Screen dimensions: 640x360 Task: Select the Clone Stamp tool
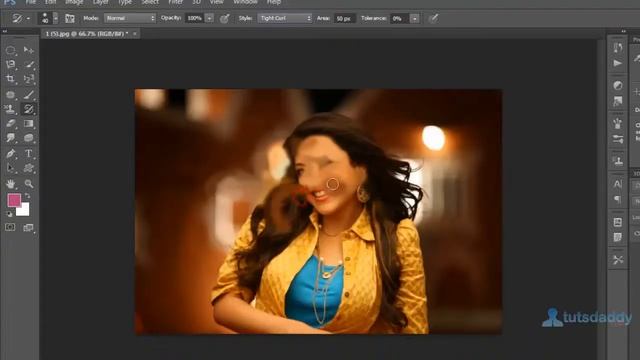coord(11,109)
